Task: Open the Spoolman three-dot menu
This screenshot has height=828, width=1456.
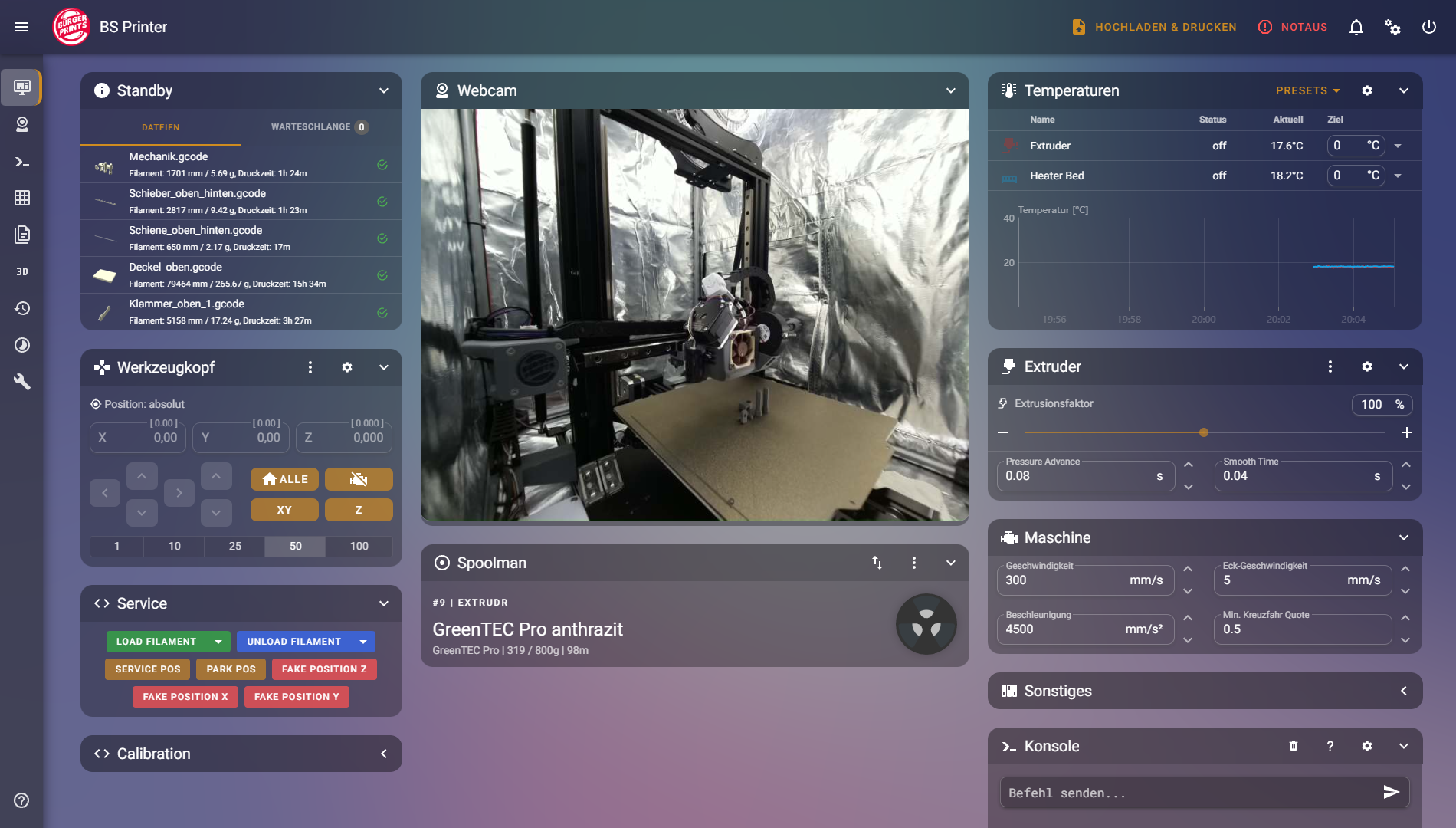Action: coord(913,563)
